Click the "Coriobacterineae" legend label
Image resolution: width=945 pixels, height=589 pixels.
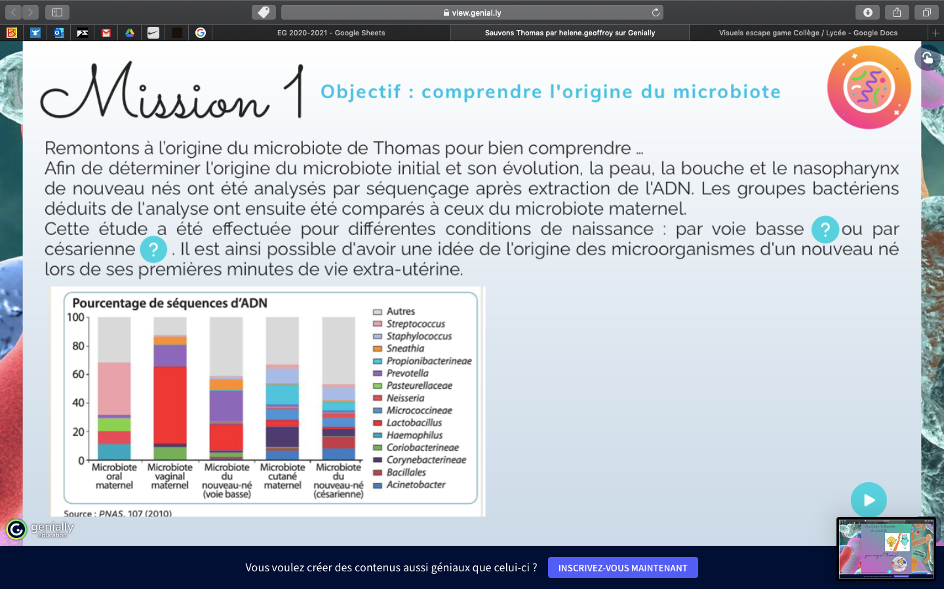tap(422, 448)
